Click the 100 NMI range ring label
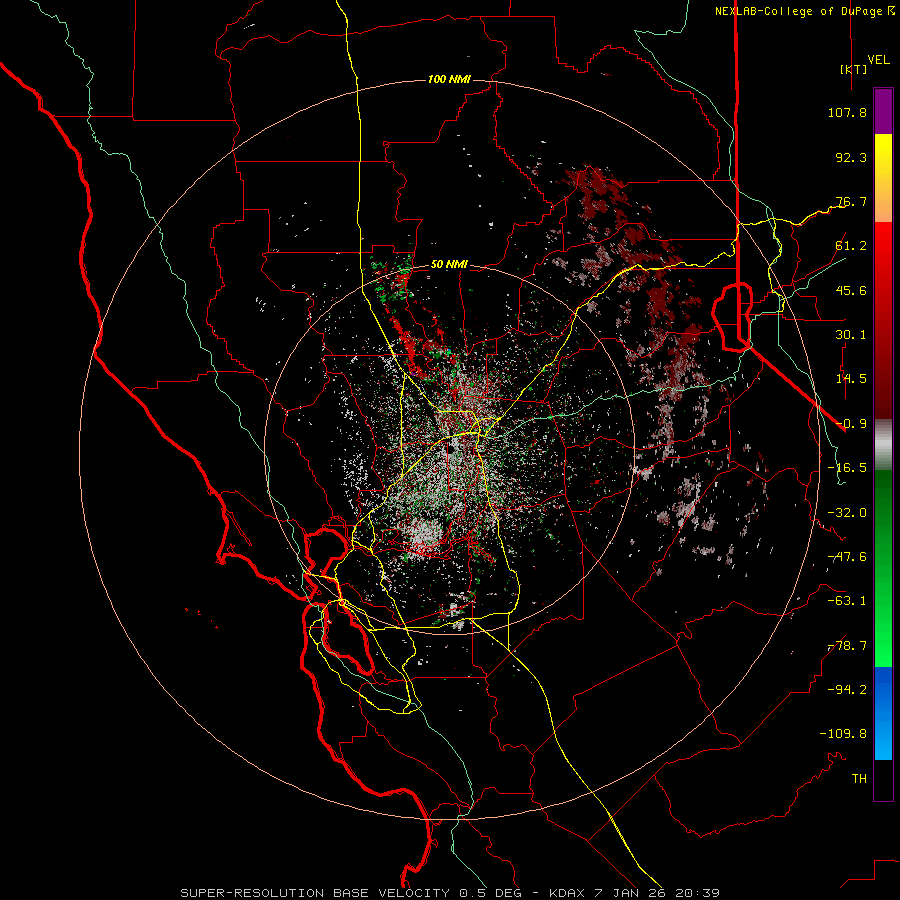Image resolution: width=900 pixels, height=900 pixels. point(449,79)
